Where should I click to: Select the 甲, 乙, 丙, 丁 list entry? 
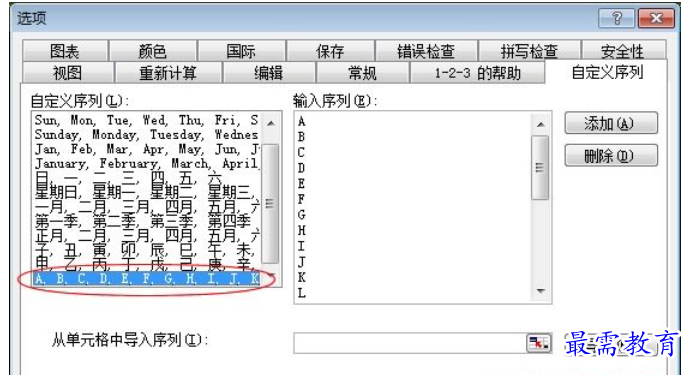pyautogui.click(x=147, y=264)
